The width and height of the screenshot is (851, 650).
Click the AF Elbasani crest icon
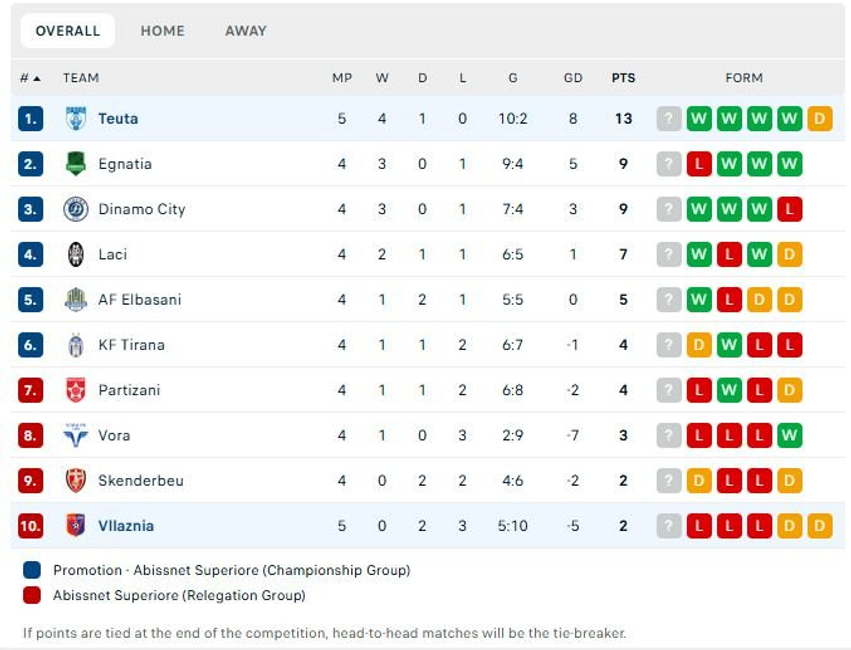[x=75, y=299]
